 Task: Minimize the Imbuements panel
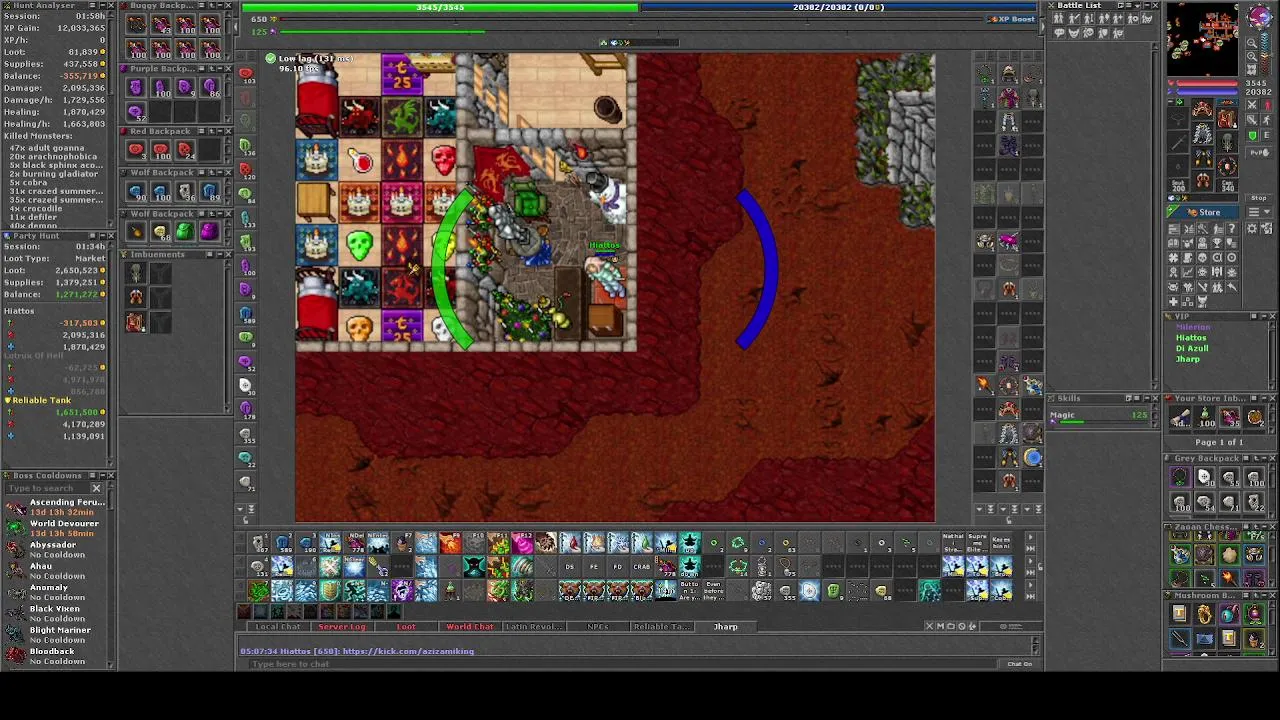219,255
